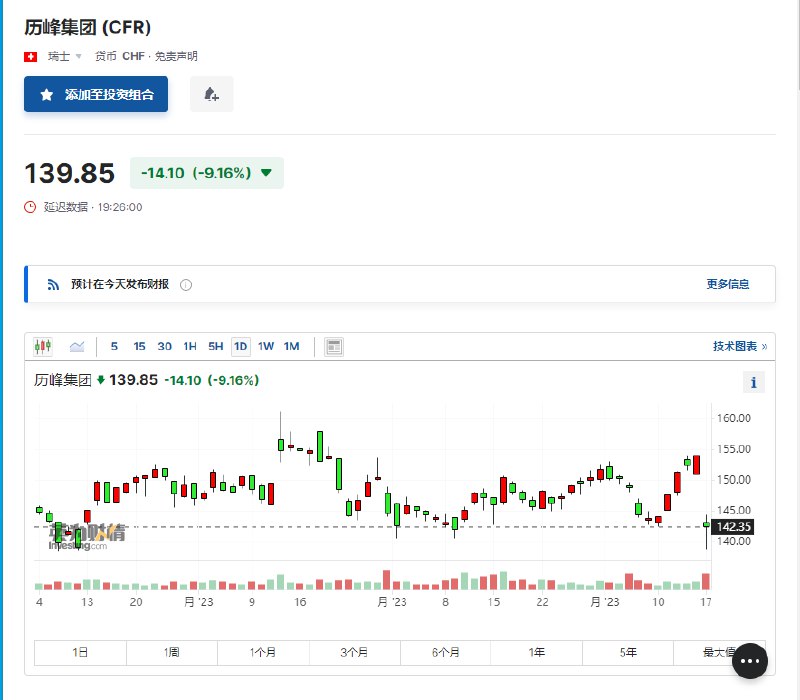800x700 pixels.
Task: Open the price alert bell icon
Action: coord(211,94)
